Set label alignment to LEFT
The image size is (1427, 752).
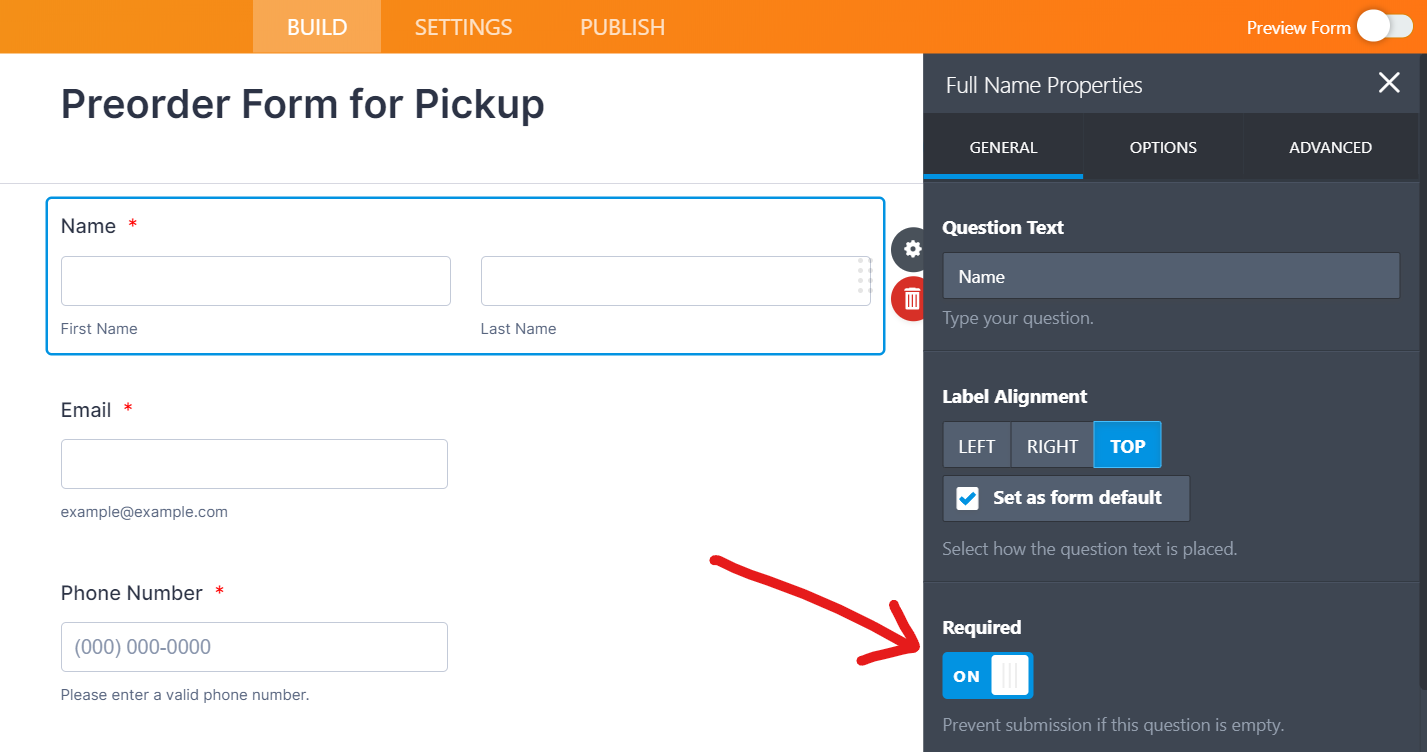coord(976,446)
